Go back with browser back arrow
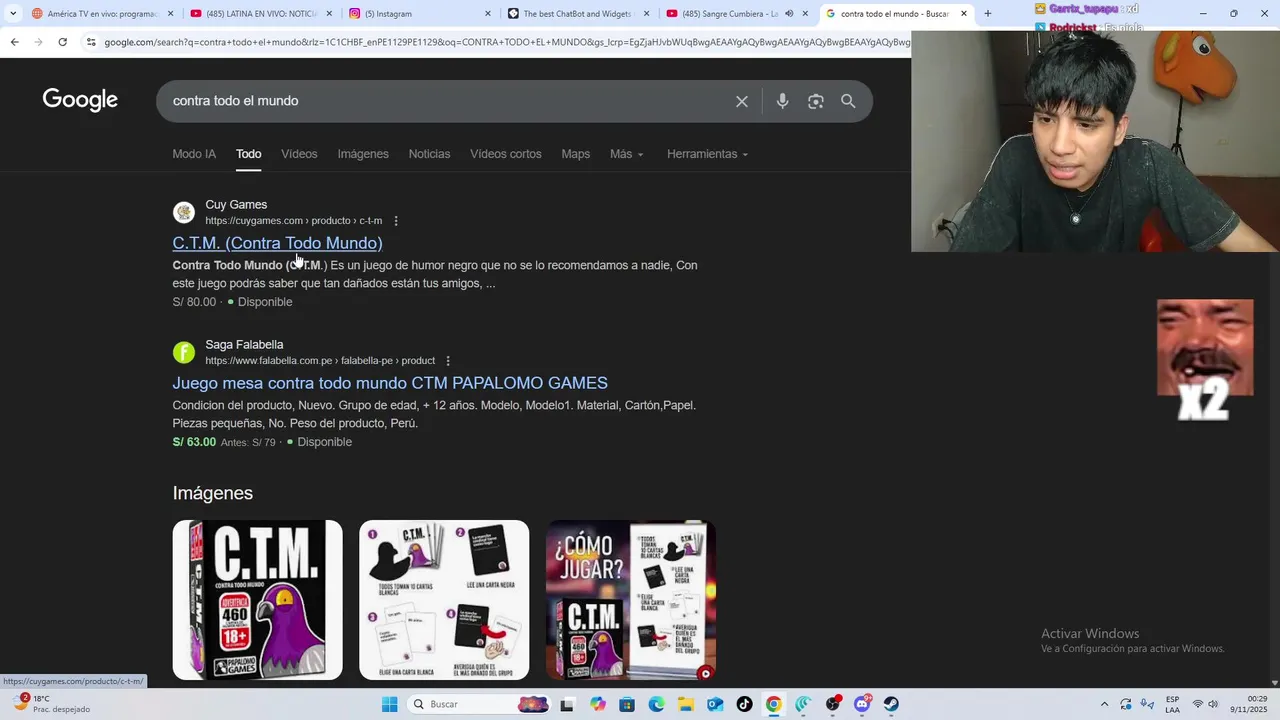This screenshot has width=1280, height=720. point(14,42)
